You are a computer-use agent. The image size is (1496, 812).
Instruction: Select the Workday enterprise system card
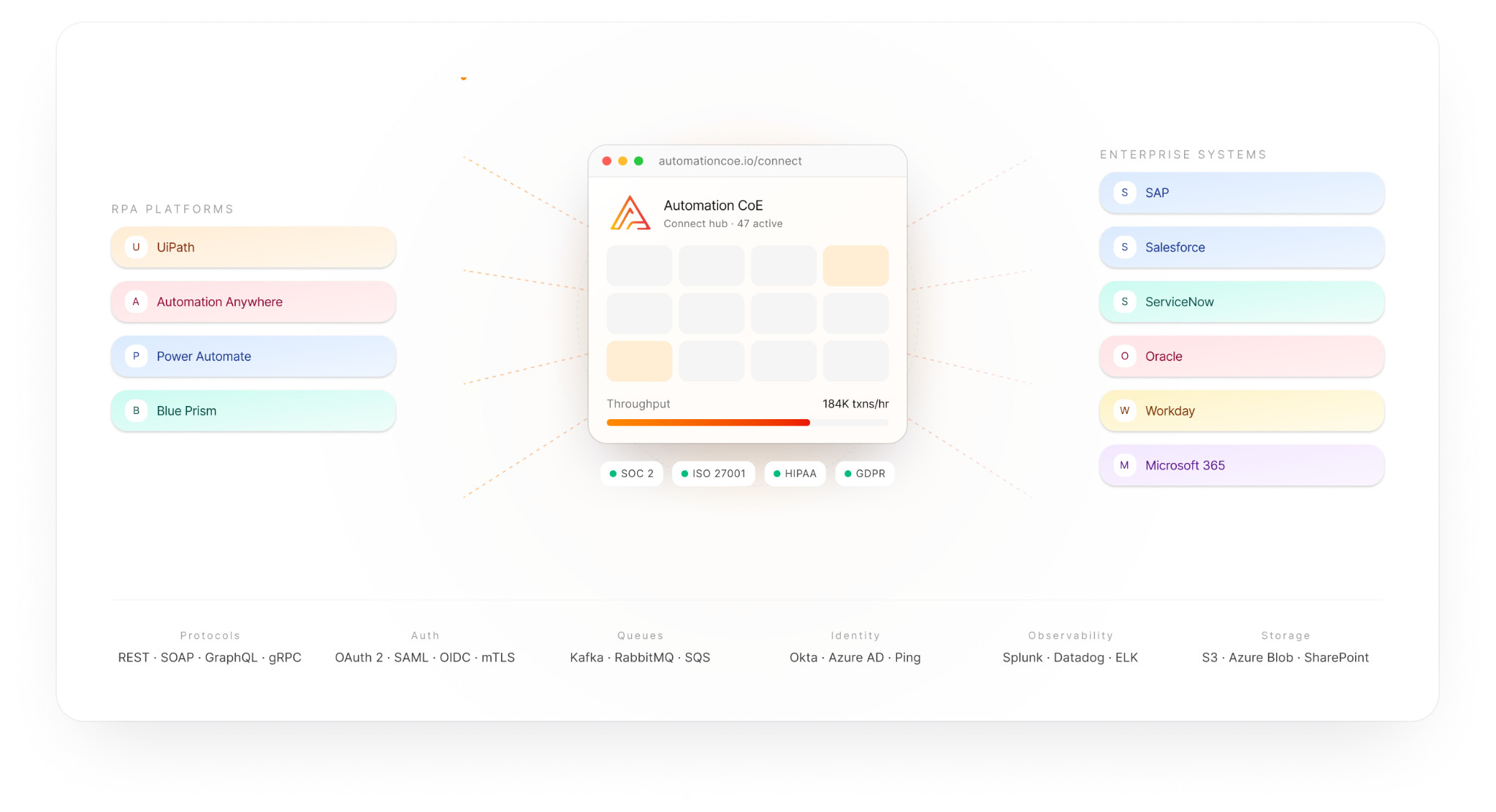(1242, 410)
